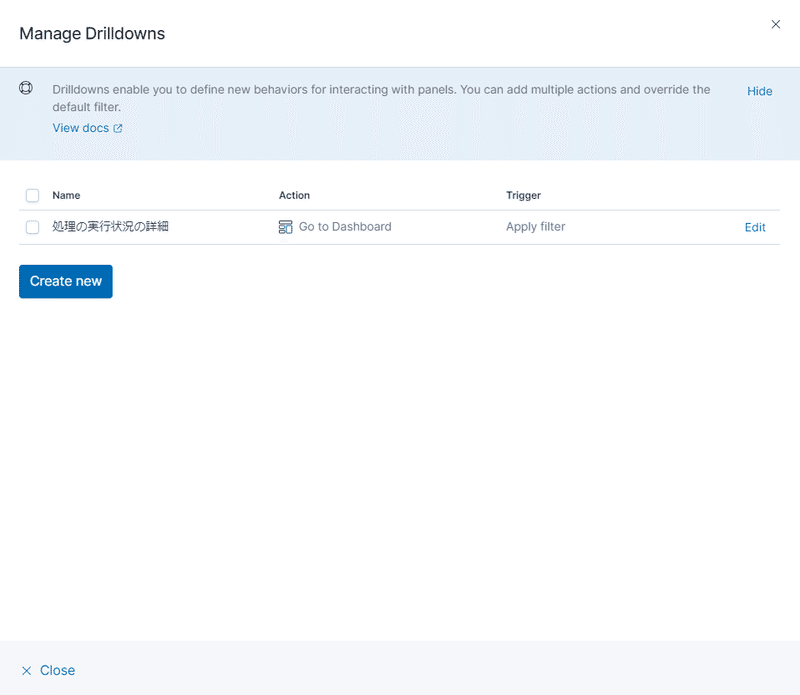
Task: Click the Manage Drilldowns title
Action: coord(92,34)
